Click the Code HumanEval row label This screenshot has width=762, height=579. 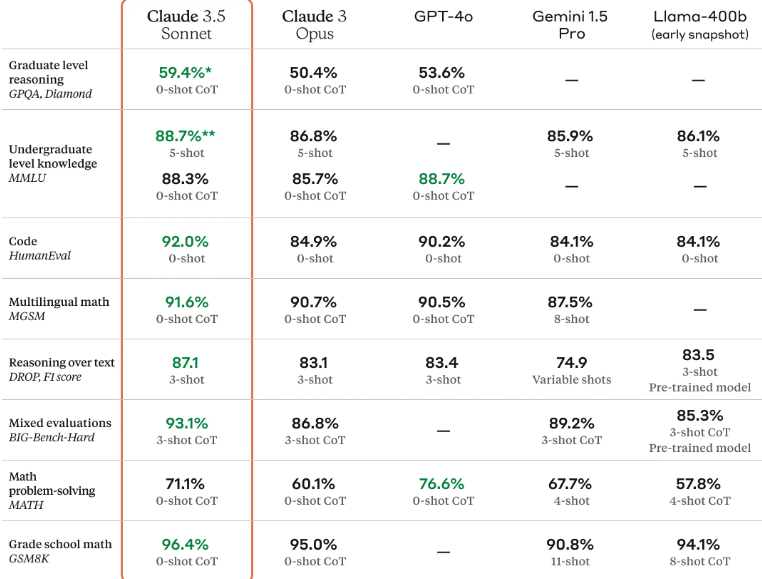coord(40,248)
